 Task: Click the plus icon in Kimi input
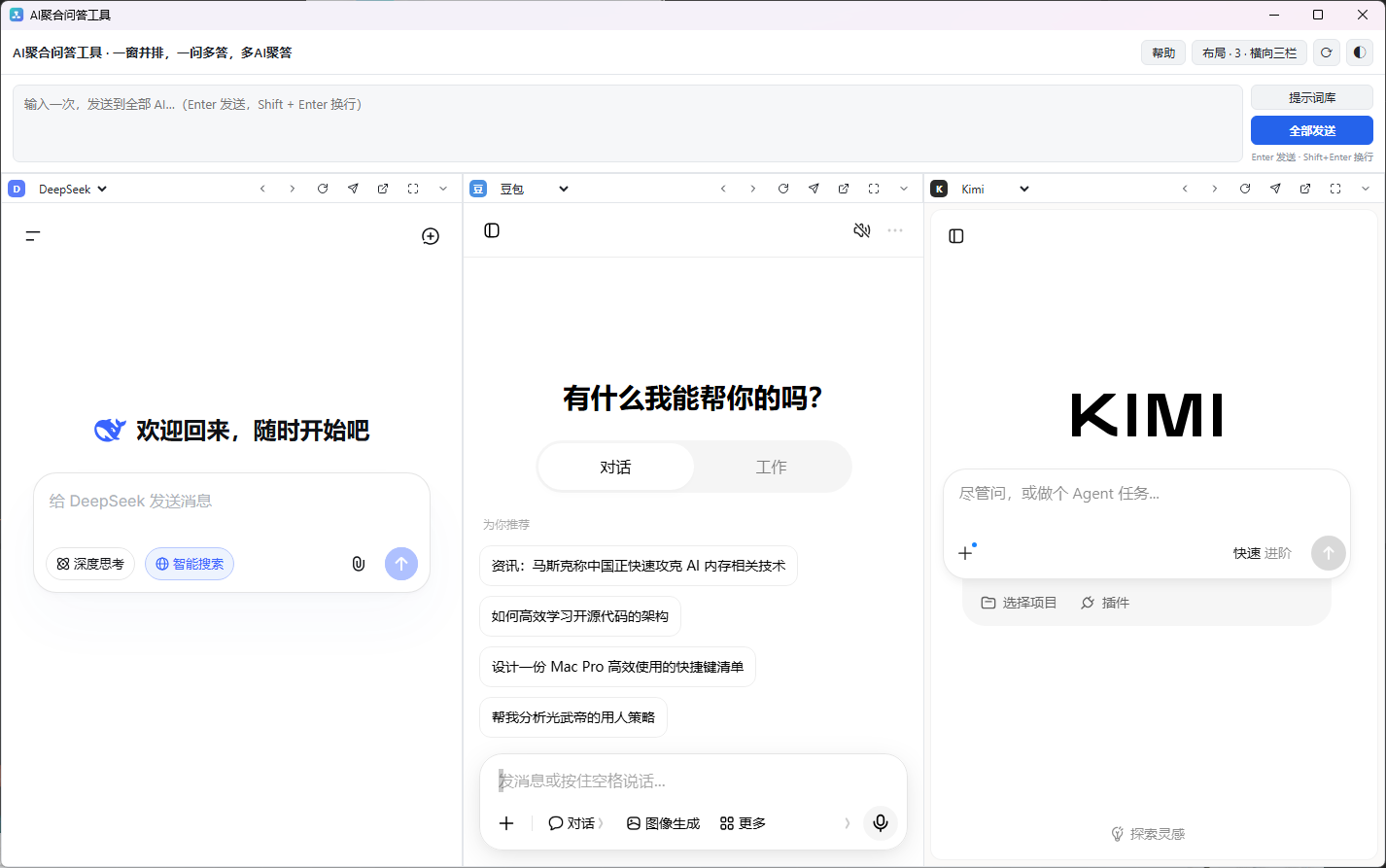[x=965, y=553]
